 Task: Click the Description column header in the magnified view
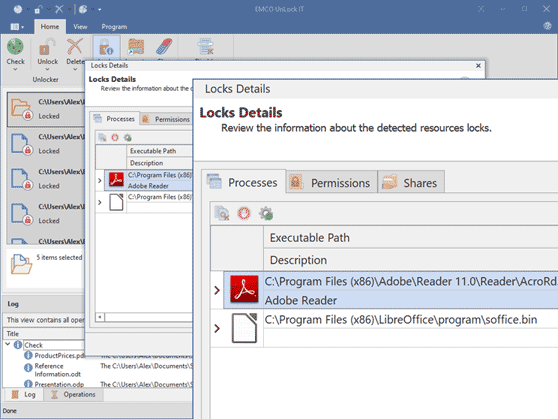click(411, 260)
